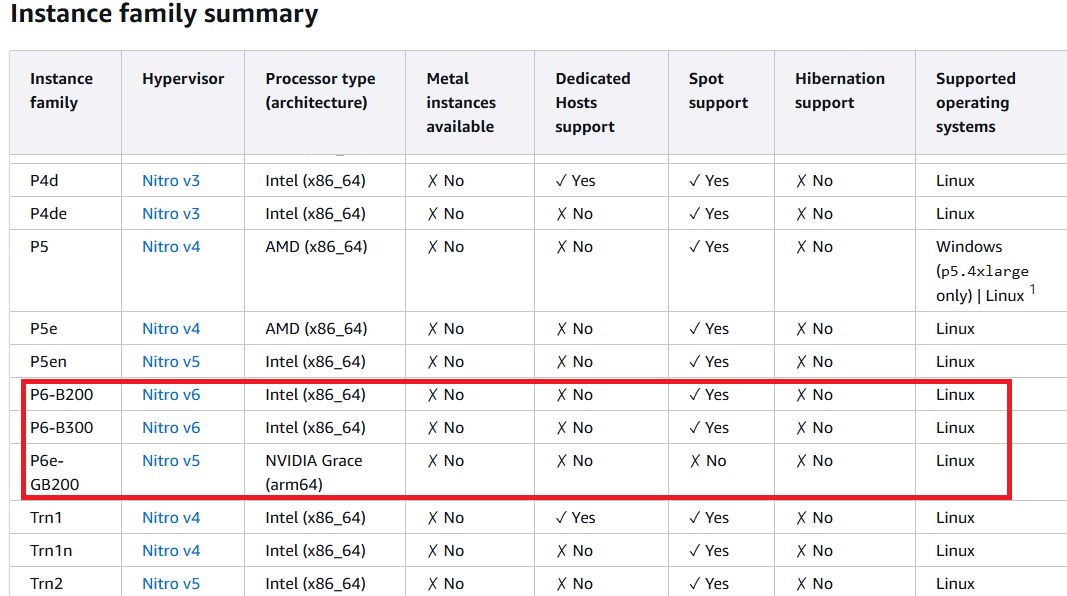Open the Nitro v3 link for P4de
This screenshot has height=596, width=1067.
pyautogui.click(x=171, y=214)
